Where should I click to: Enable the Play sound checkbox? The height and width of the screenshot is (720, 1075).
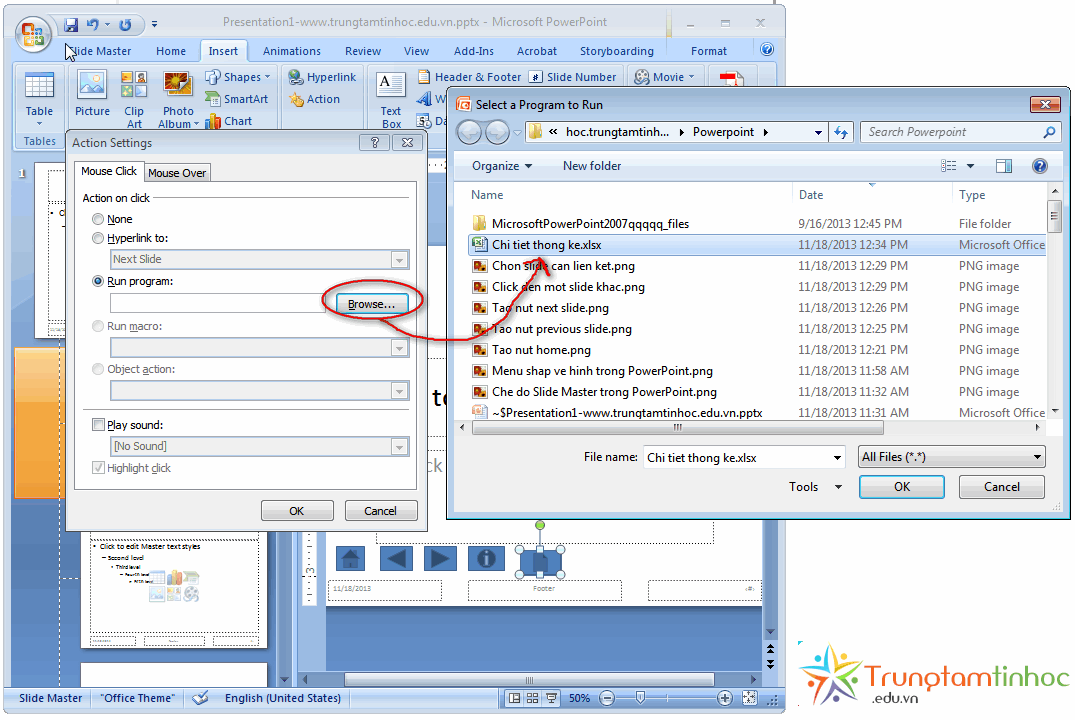coord(98,425)
